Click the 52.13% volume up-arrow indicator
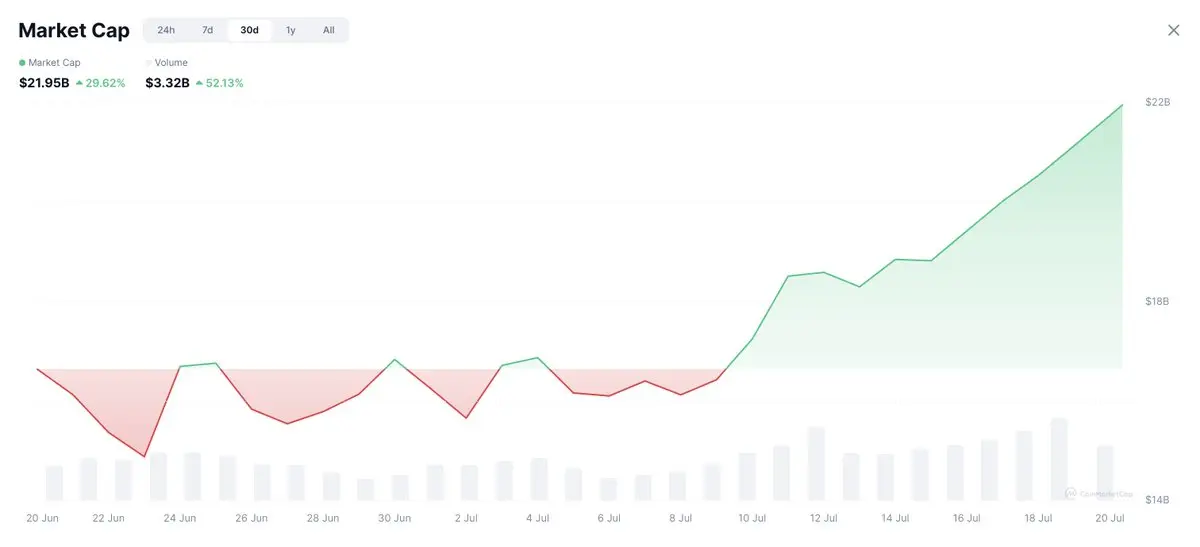 219,83
